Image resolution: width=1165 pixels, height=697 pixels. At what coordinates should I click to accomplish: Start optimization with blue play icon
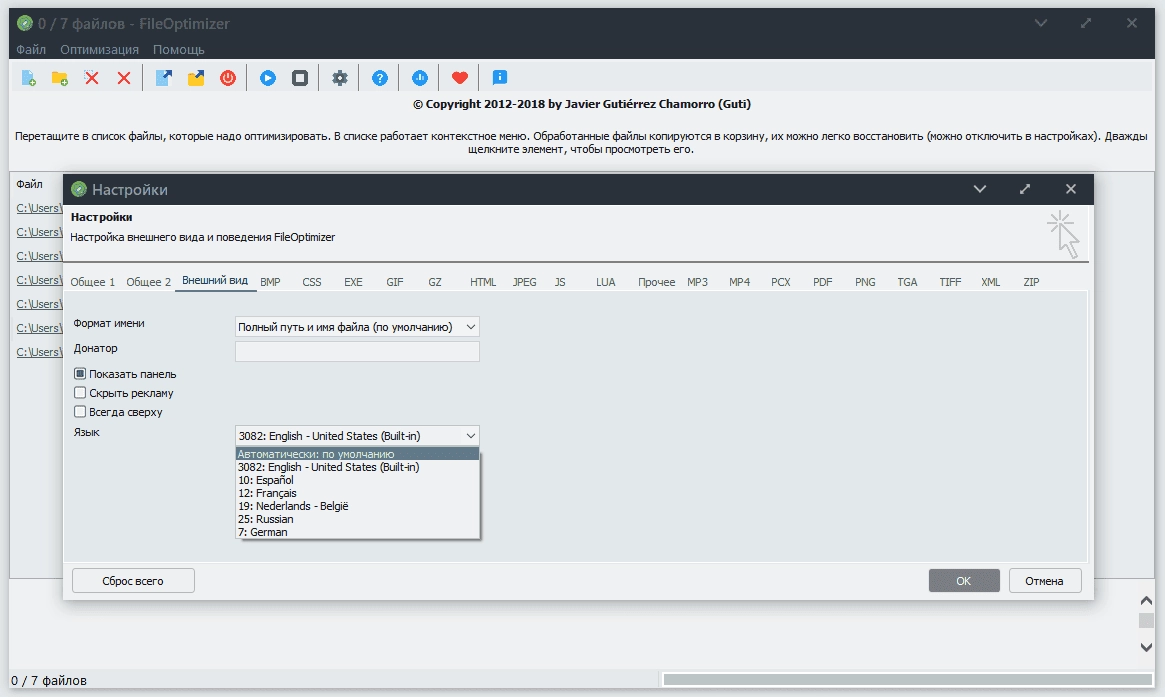click(267, 77)
